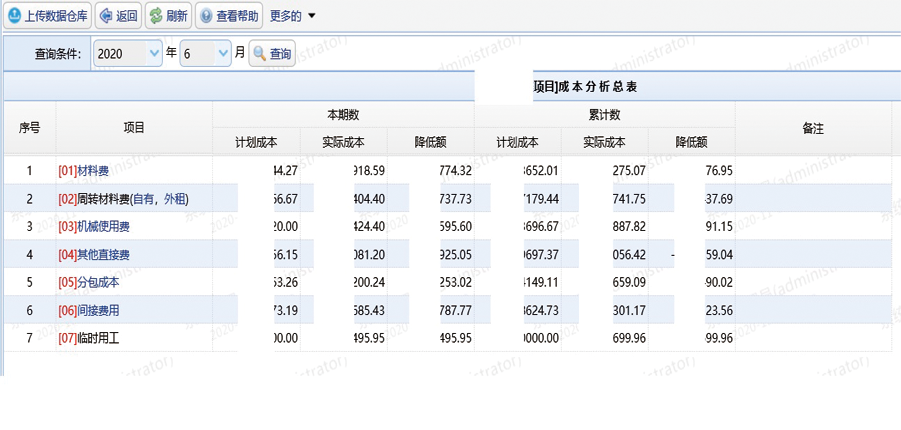Click the green refresh icon
The height and width of the screenshot is (430, 901).
pos(155,16)
